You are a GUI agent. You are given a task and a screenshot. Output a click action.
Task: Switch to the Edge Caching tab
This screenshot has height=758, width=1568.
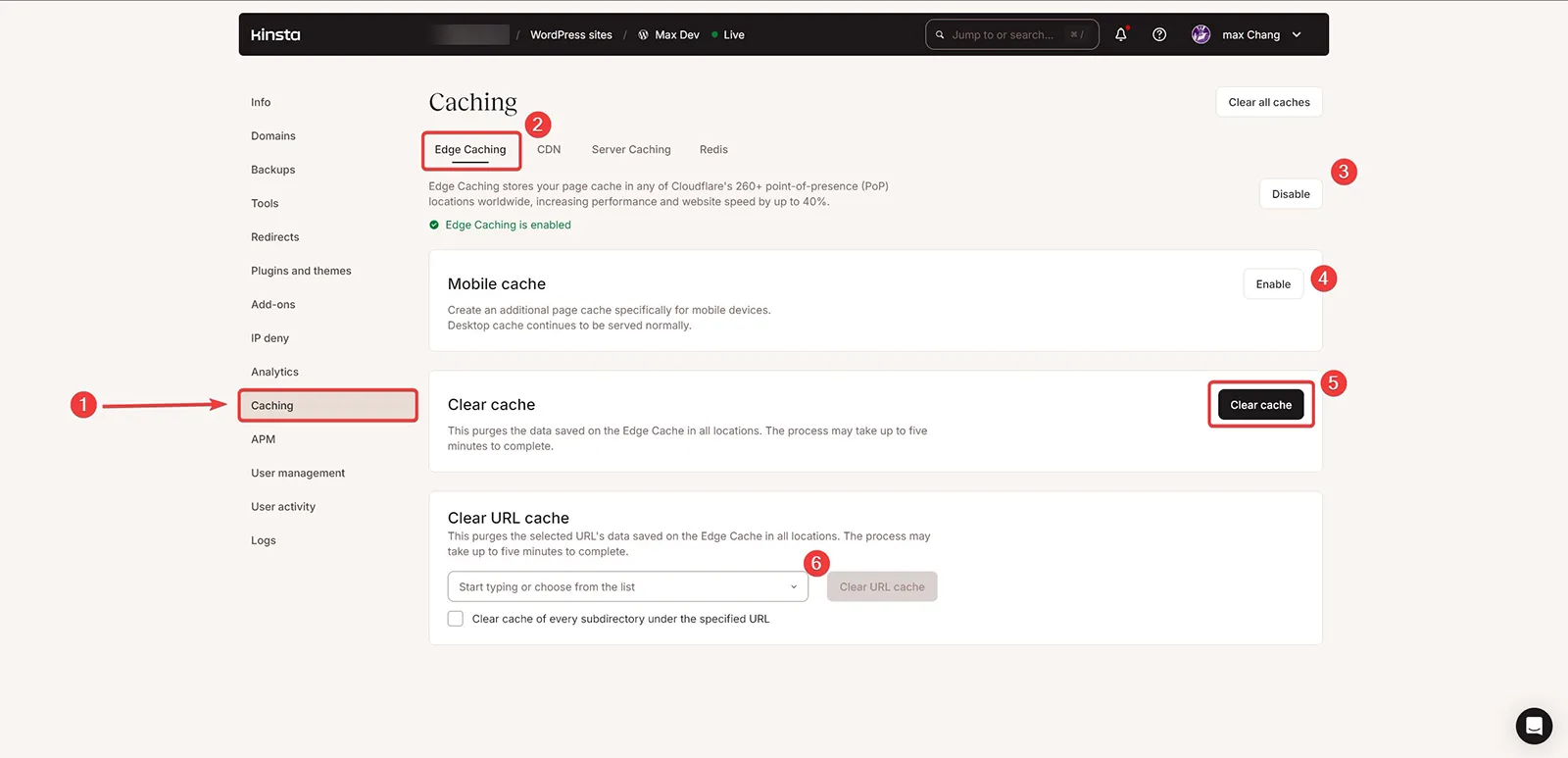tap(470, 150)
